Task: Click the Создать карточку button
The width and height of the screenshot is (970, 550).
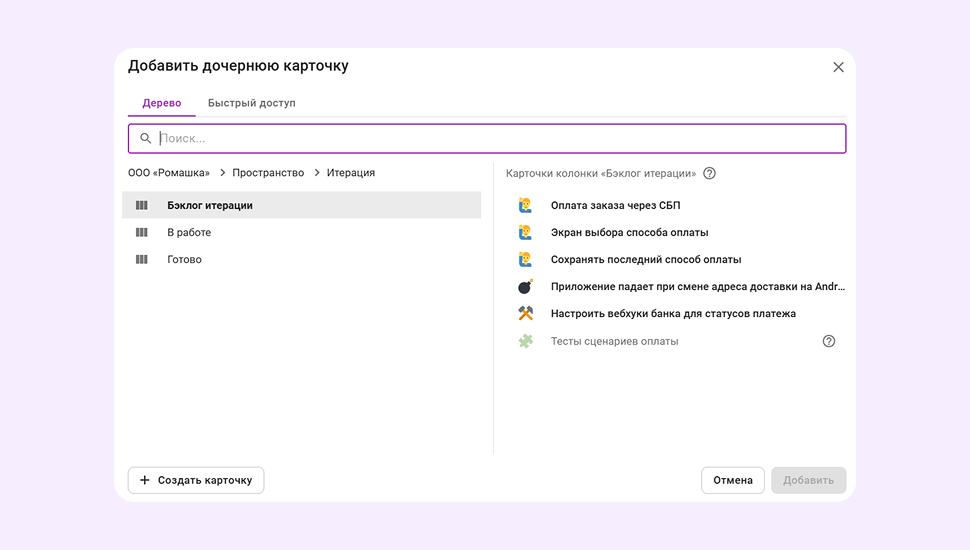Action: click(196, 480)
